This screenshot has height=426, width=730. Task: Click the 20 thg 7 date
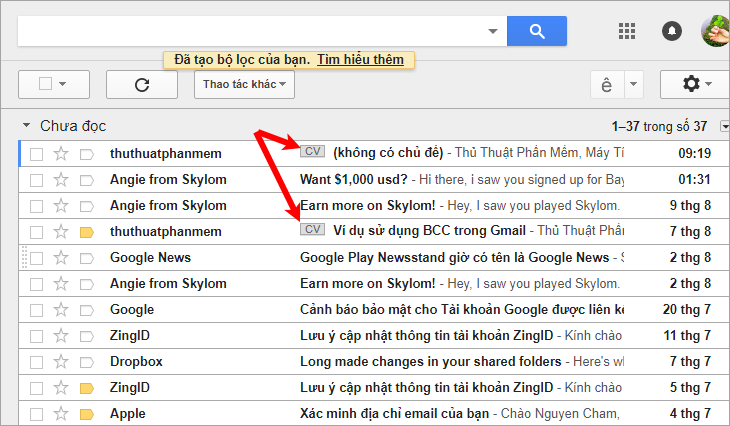click(x=687, y=310)
